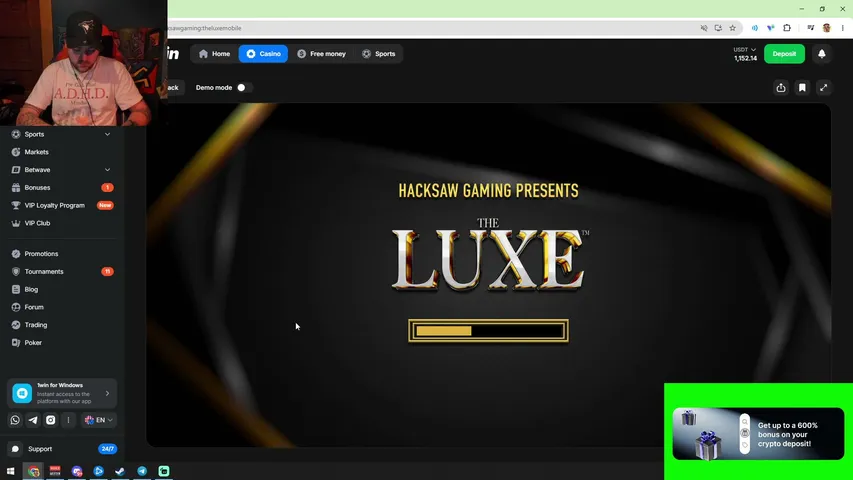The image size is (853, 480).
Task: Open VIP Club in sidebar
Action: coord(37,223)
